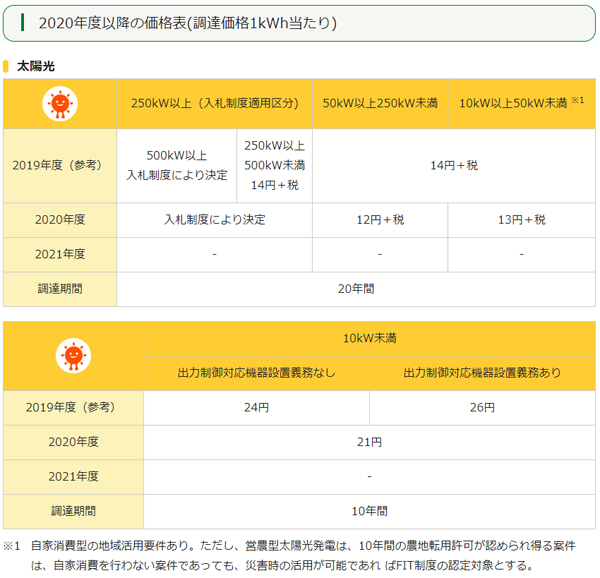Click the 2021年度 dash under 10kW以上50kW未満 column
600x578 pixels.
coord(522,254)
